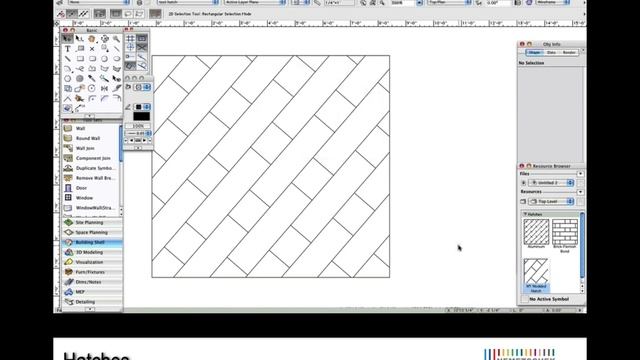Choose the Zoom magnifier tool
Image resolution: width=640 pixels, height=360 pixels.
[x=117, y=39]
